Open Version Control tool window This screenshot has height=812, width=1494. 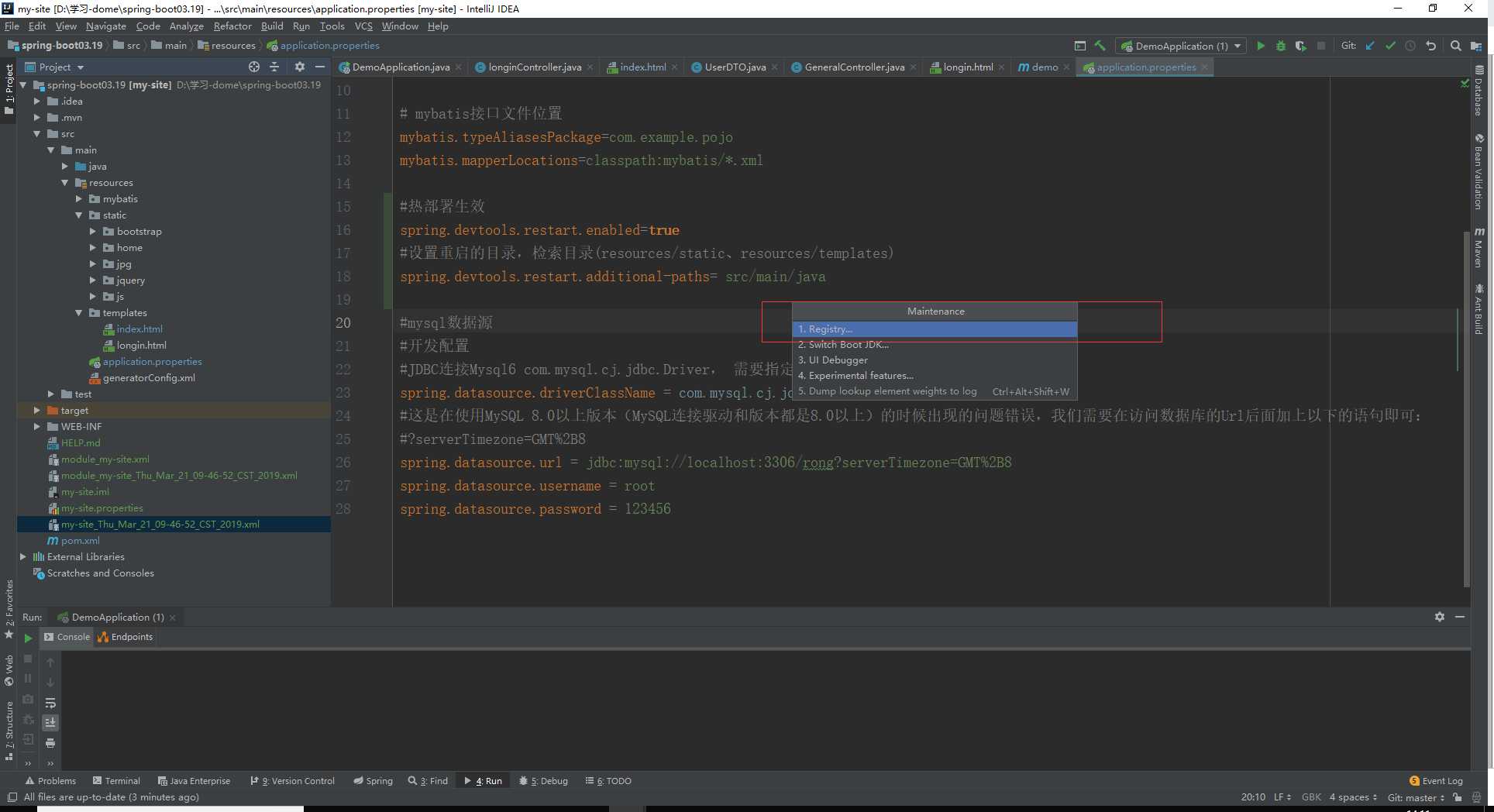[x=293, y=781]
